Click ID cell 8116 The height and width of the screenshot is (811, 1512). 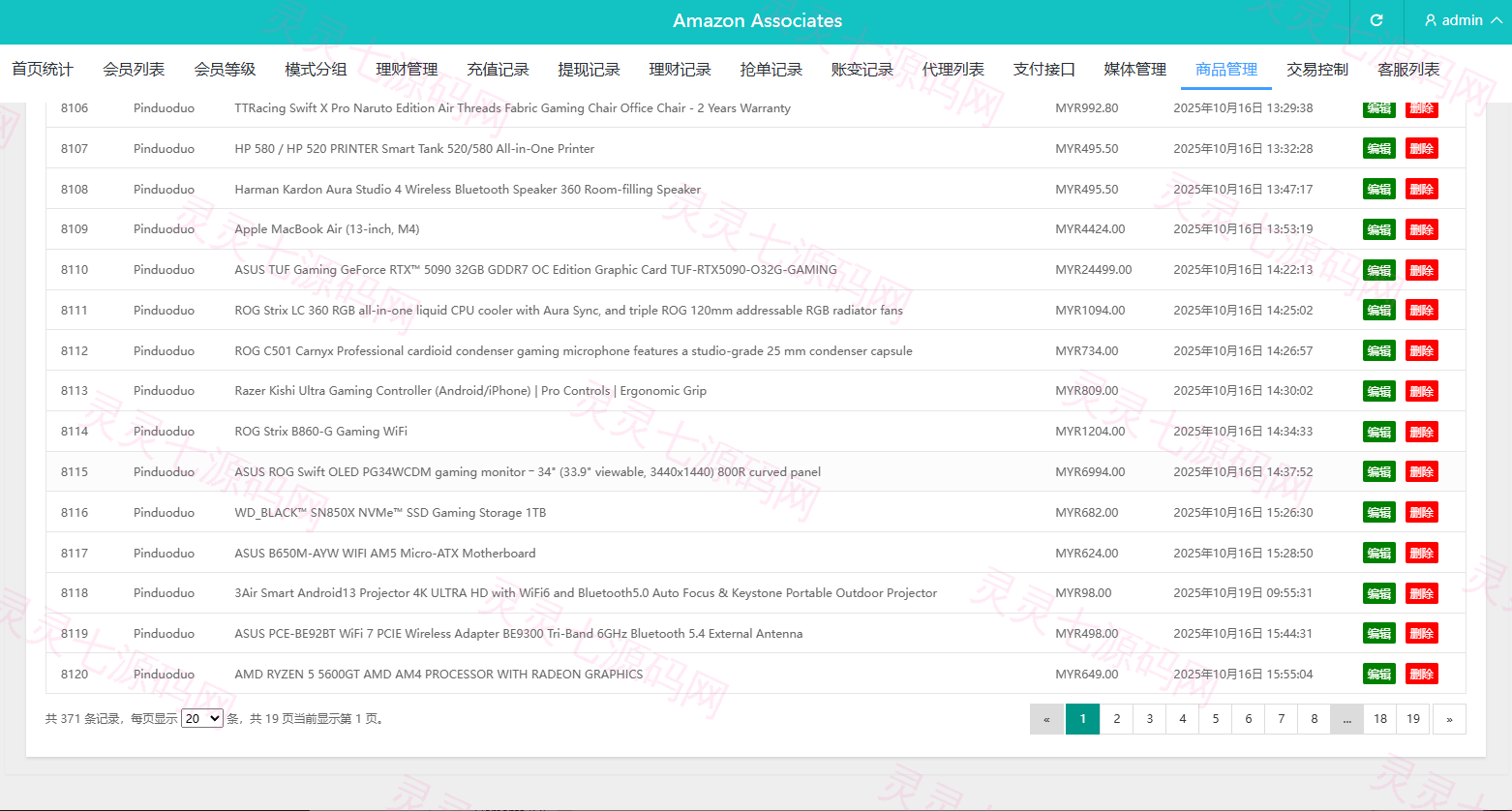coord(75,512)
